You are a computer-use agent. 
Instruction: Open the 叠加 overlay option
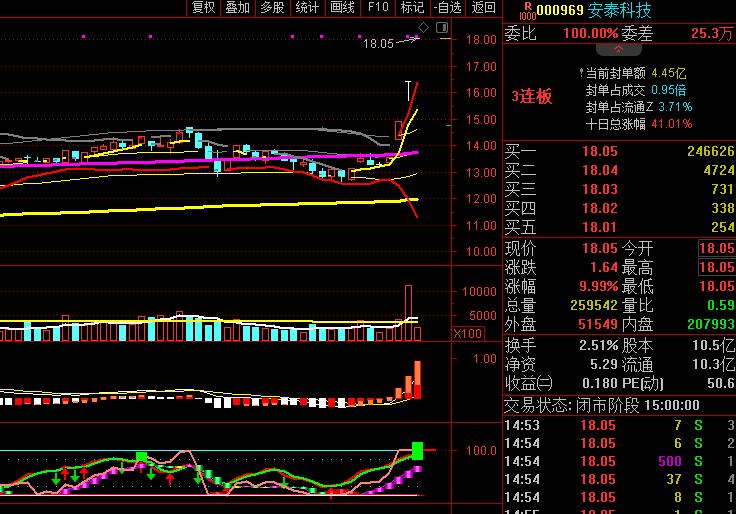click(238, 8)
